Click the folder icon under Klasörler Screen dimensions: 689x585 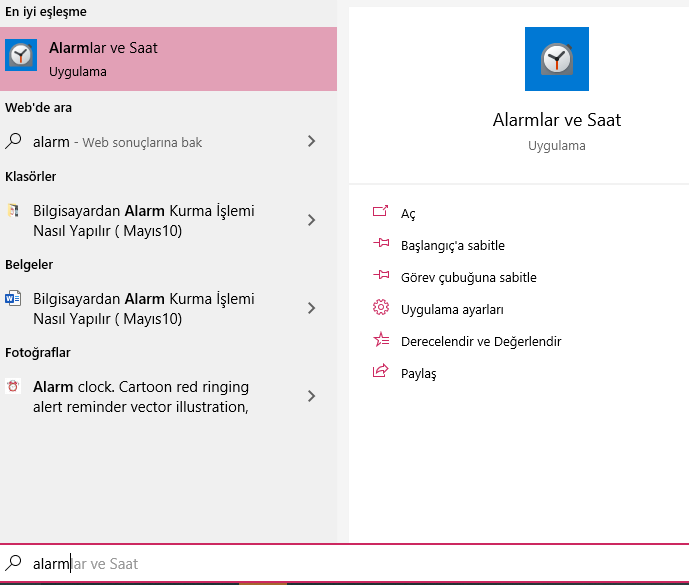[13, 211]
